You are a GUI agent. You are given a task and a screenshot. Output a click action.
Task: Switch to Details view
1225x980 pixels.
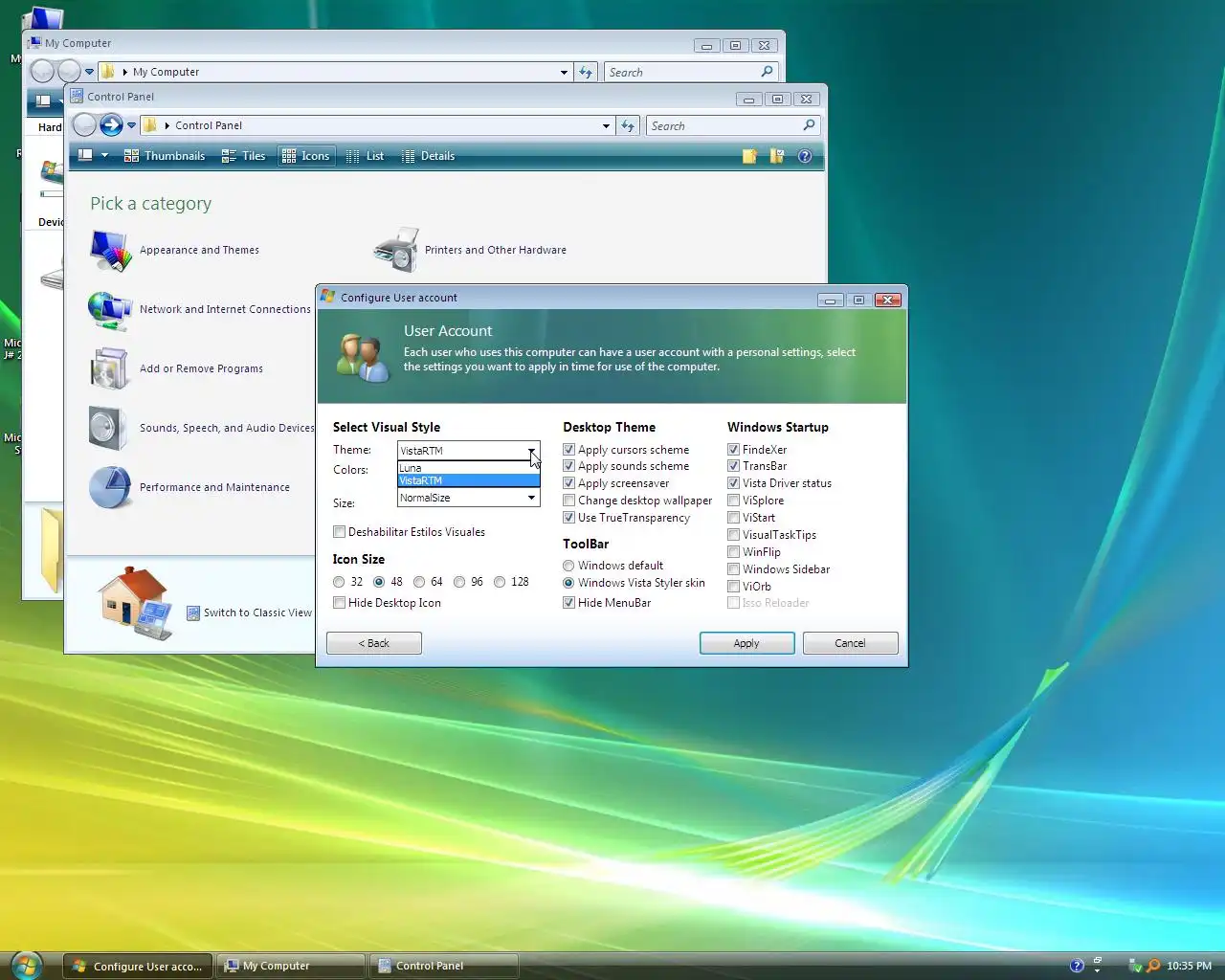point(428,156)
